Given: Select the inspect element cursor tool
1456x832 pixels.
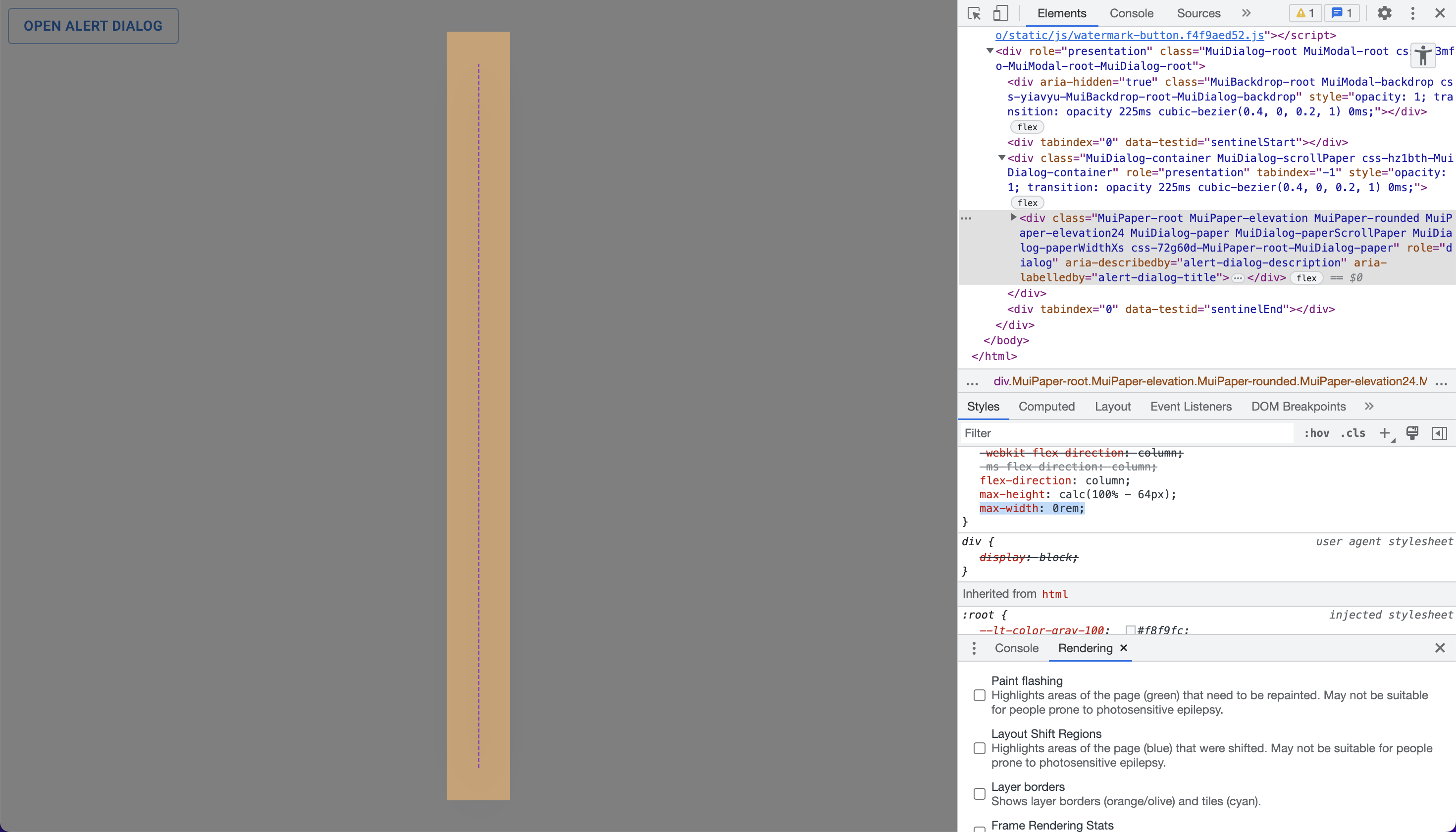Looking at the screenshot, I should coord(973,12).
